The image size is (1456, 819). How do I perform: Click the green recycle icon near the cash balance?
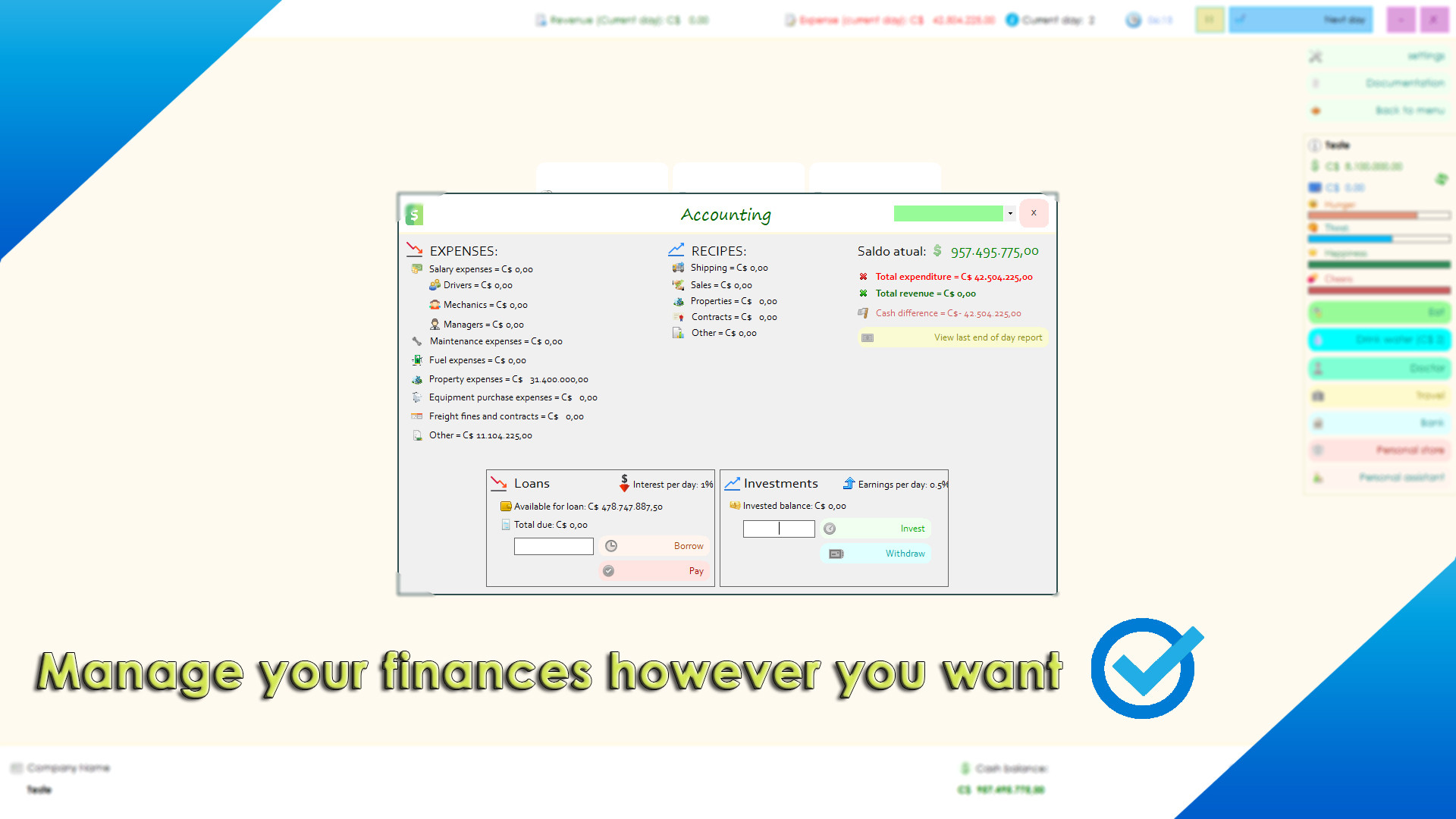[1442, 179]
